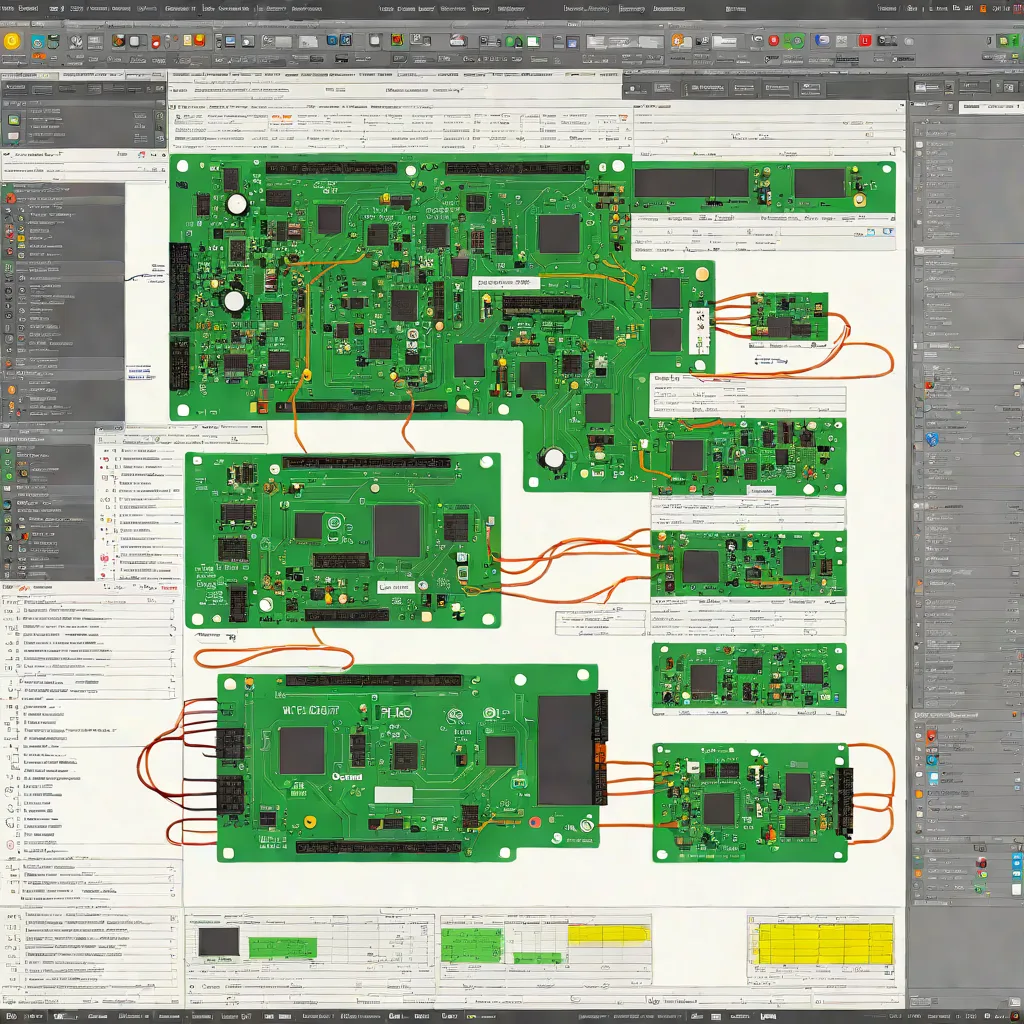Click the blue square icon pair in toolbar
This screenshot has height=1024, width=1024.
click(338, 40)
